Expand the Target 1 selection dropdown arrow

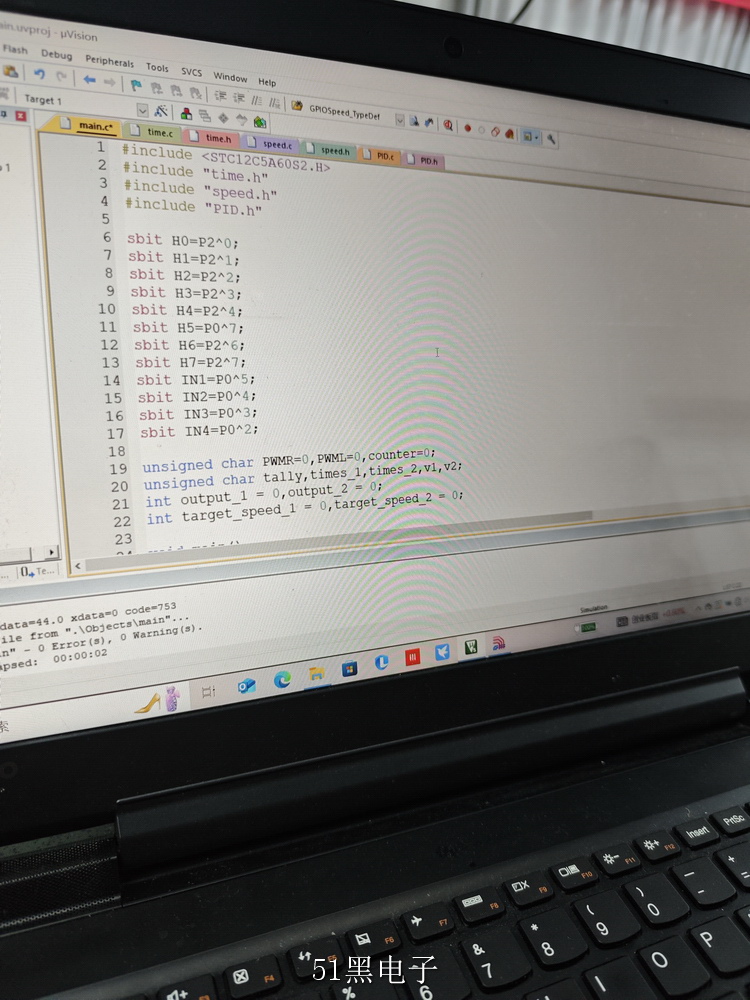tap(142, 110)
